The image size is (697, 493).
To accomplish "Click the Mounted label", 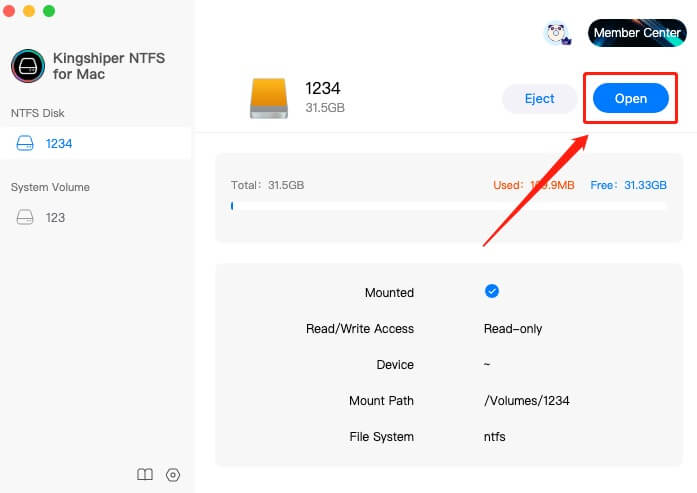I will pyautogui.click(x=389, y=293).
